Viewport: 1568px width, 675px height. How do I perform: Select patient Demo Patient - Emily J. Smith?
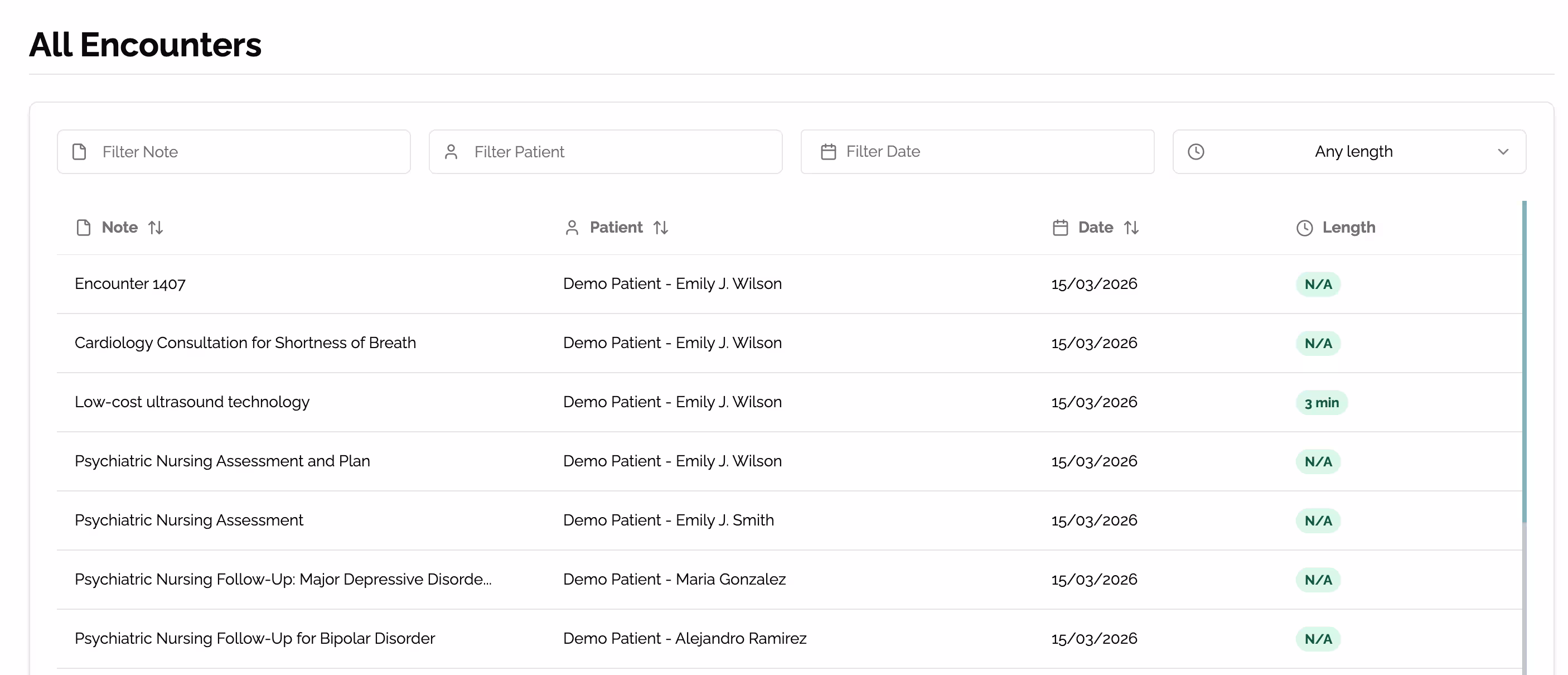pos(669,520)
